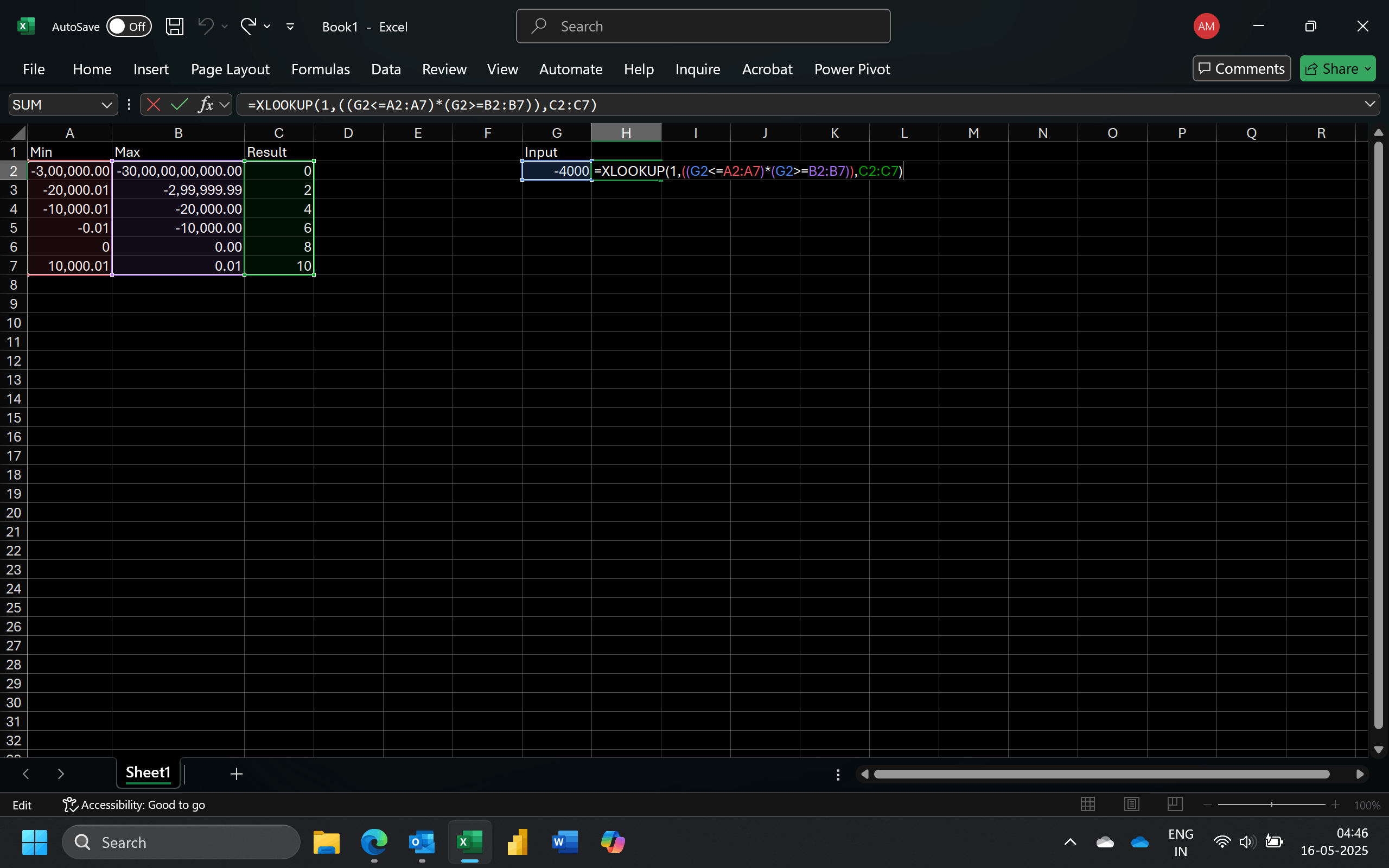Open Insert Function fx dialog

pyautogui.click(x=205, y=105)
